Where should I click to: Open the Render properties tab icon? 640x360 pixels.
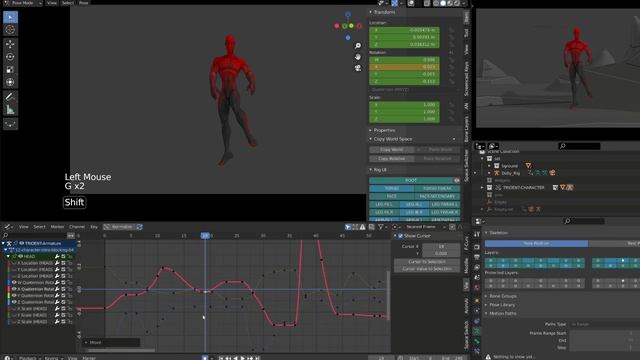tap(477, 247)
